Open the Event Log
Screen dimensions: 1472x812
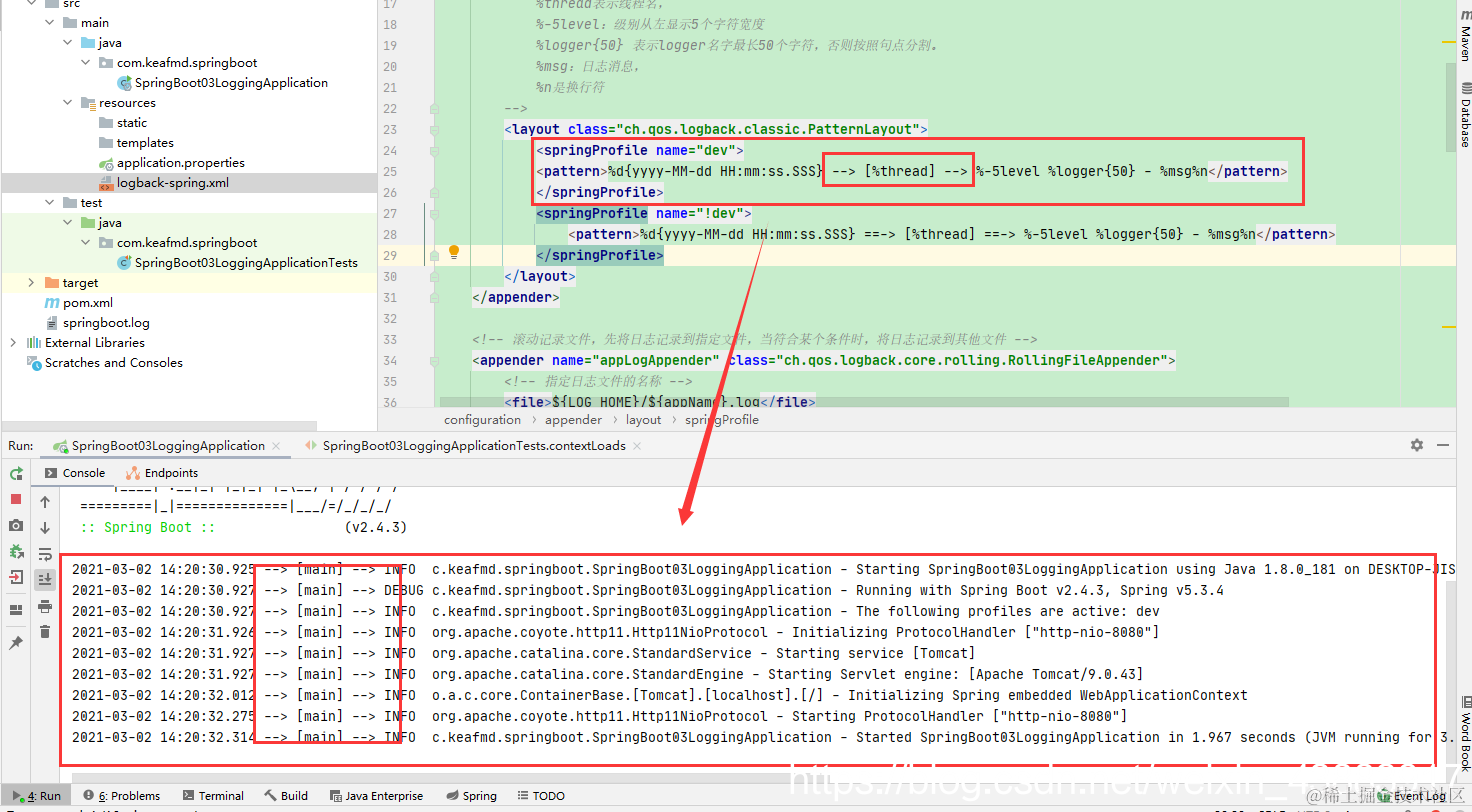pos(1412,796)
